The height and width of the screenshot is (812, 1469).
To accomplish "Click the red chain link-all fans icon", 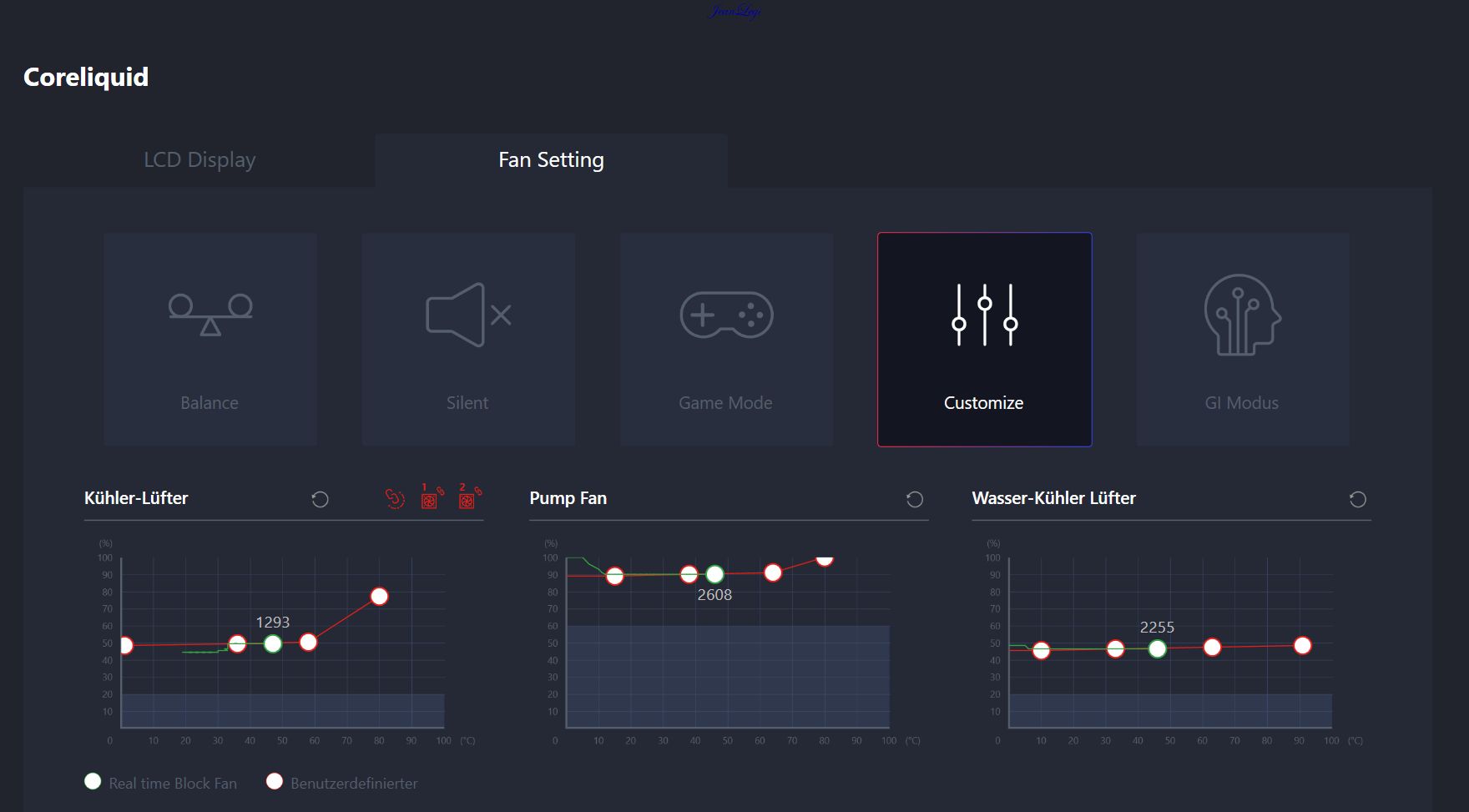I will (x=395, y=498).
